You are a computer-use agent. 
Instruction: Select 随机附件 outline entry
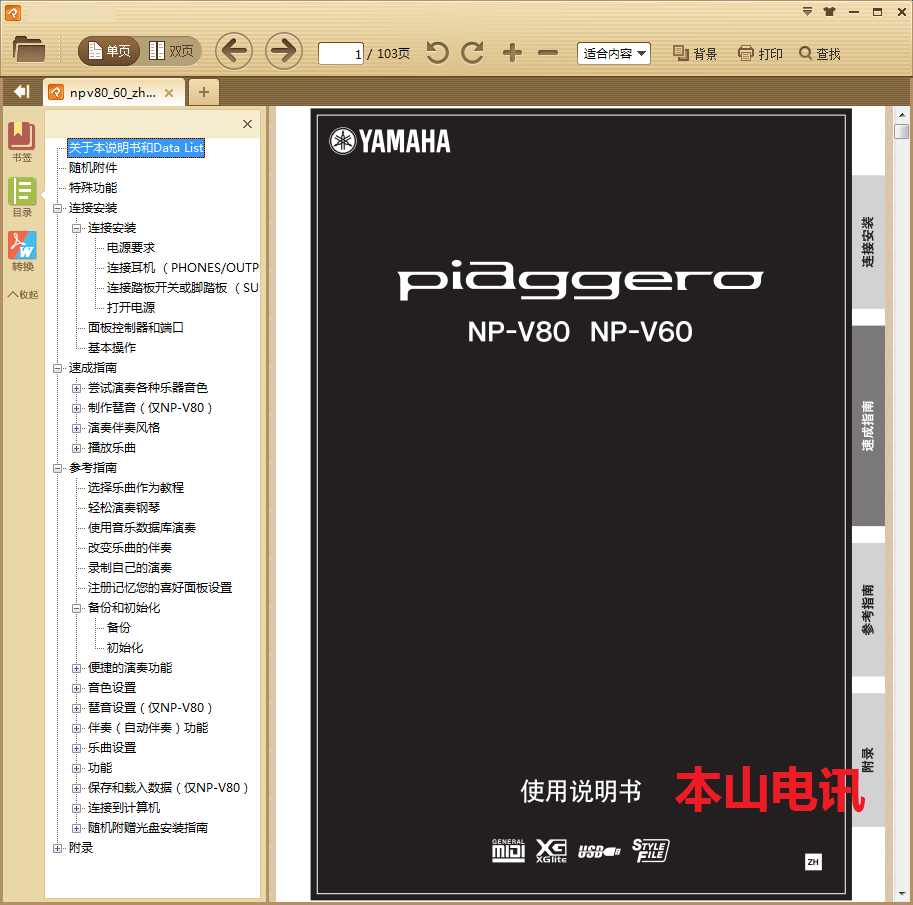pyautogui.click(x=93, y=168)
